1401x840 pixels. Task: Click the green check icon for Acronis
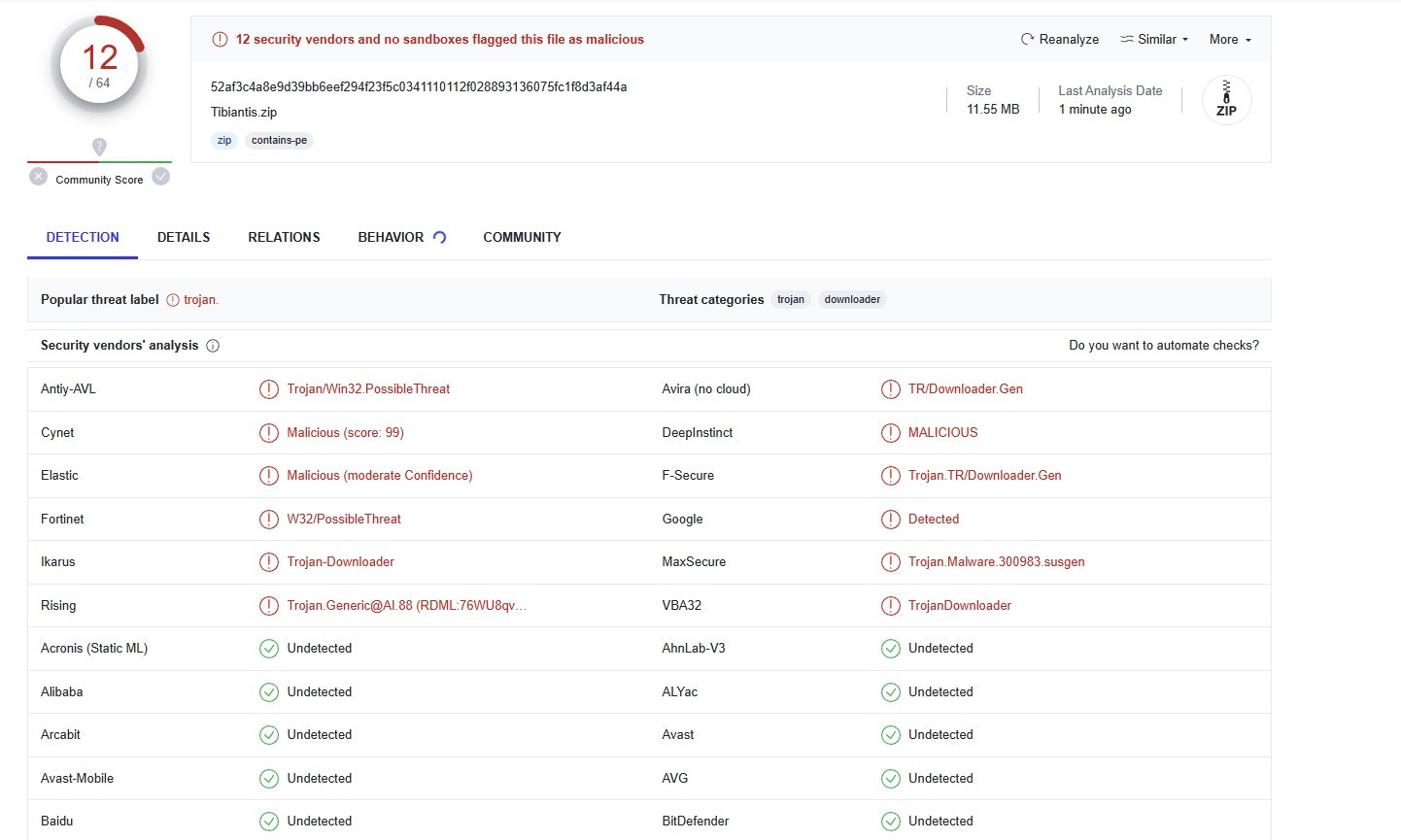coord(269,649)
